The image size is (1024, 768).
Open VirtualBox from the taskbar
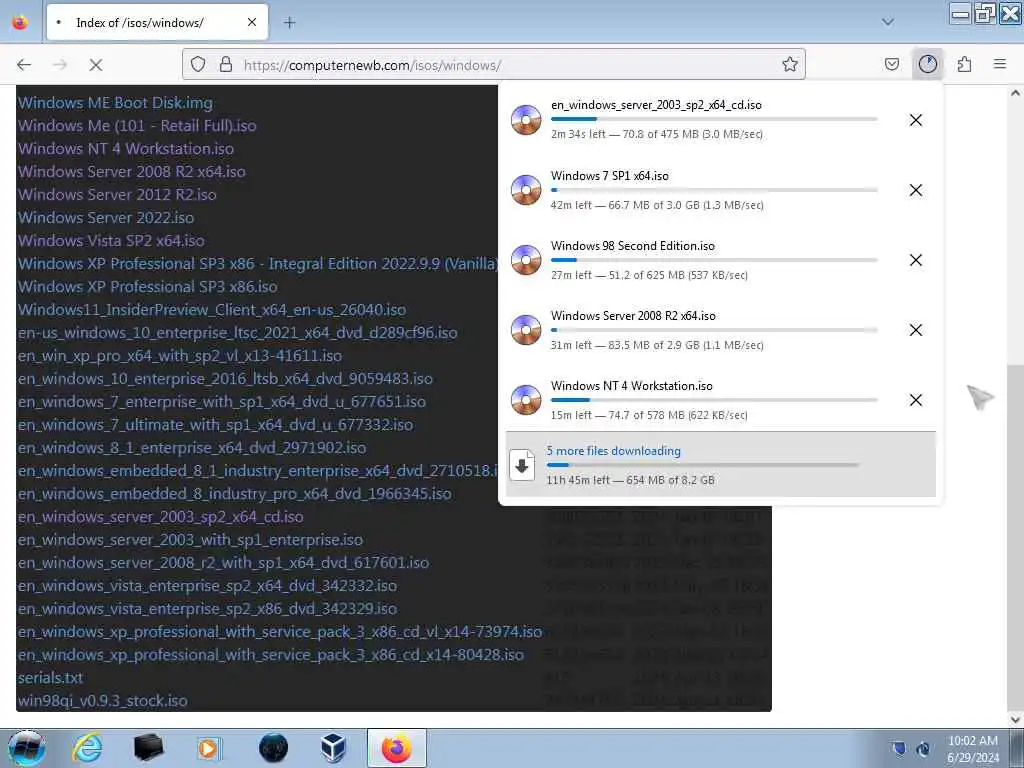334,748
